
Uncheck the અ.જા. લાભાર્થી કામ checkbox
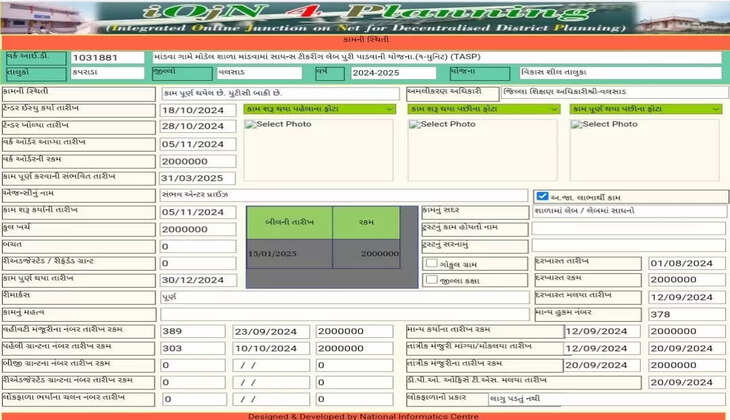[x=542, y=196]
